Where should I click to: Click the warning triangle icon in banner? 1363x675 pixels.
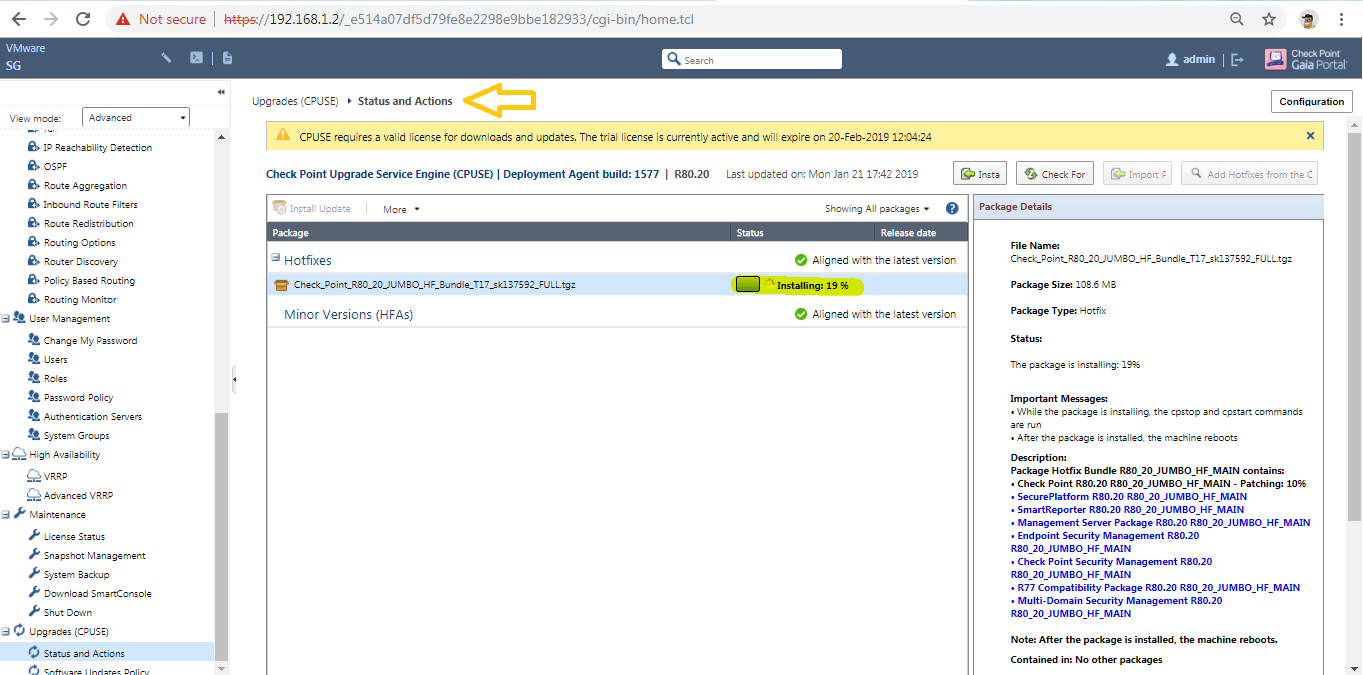point(283,135)
